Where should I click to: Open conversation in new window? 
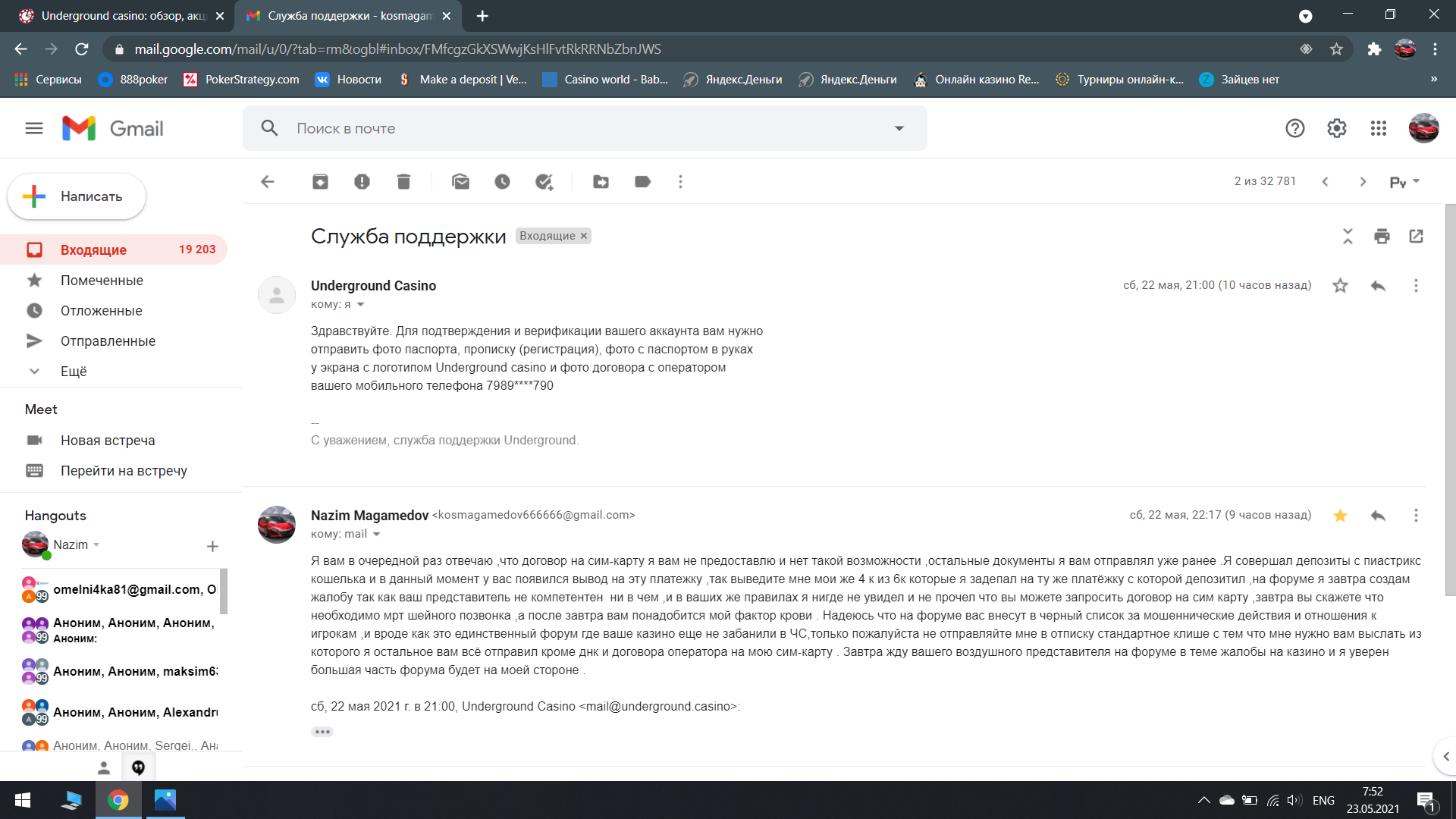[1416, 236]
